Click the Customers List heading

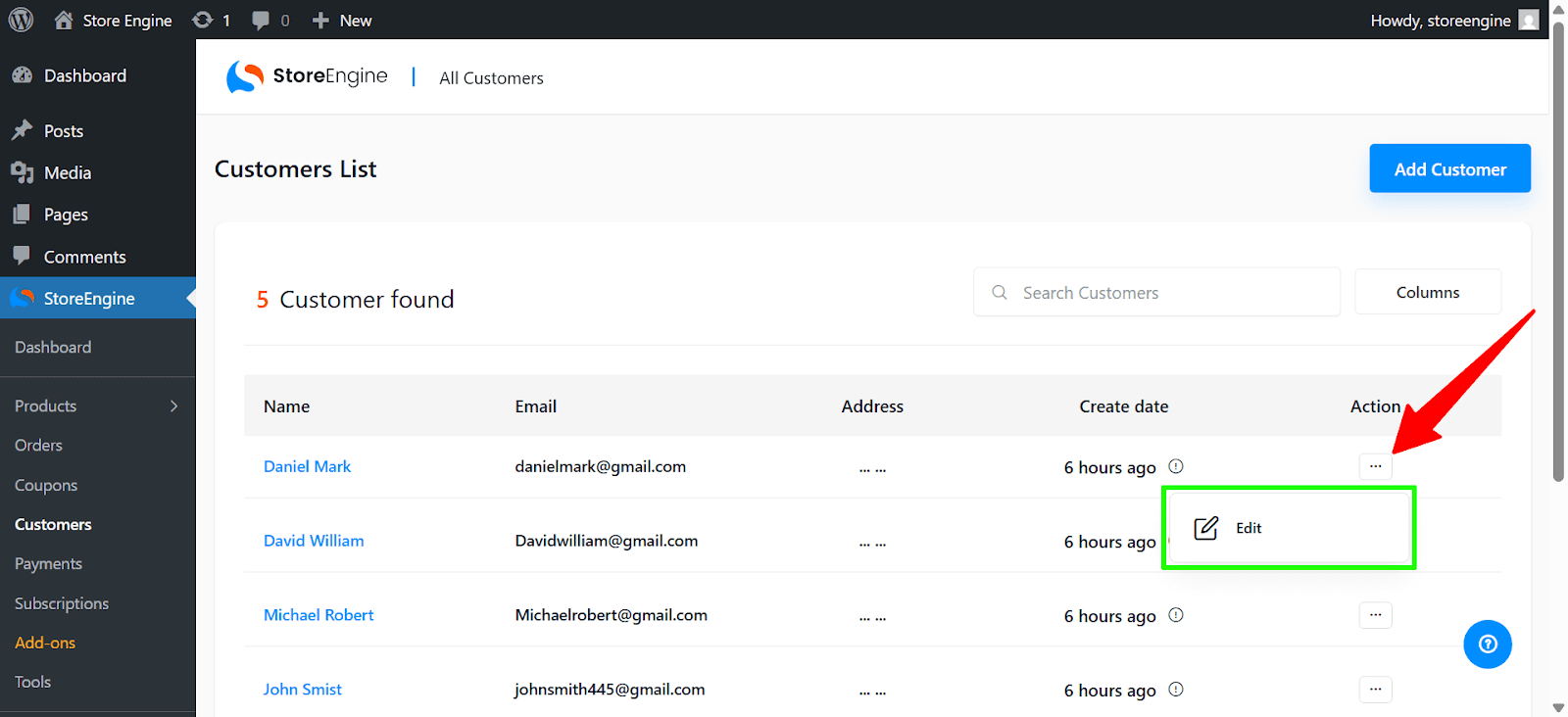[x=295, y=168]
